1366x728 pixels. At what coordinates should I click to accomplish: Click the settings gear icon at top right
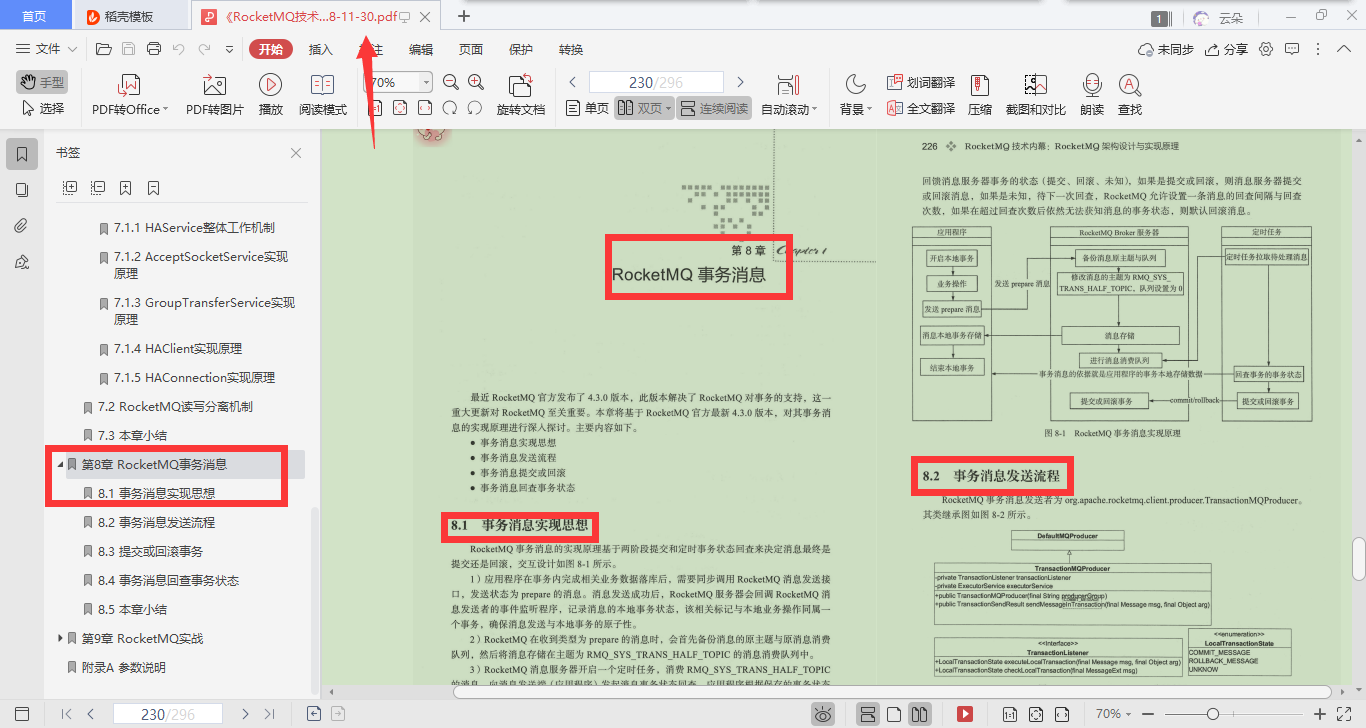click(1266, 49)
